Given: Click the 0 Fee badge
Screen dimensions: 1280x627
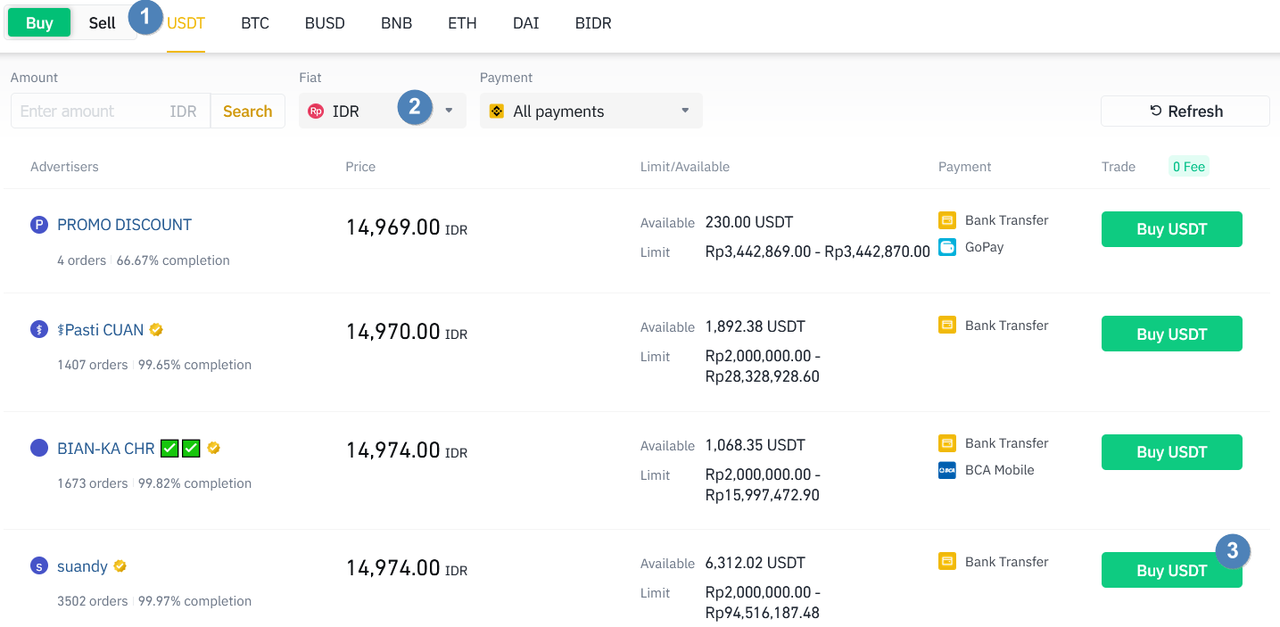Looking at the screenshot, I should (x=1189, y=167).
